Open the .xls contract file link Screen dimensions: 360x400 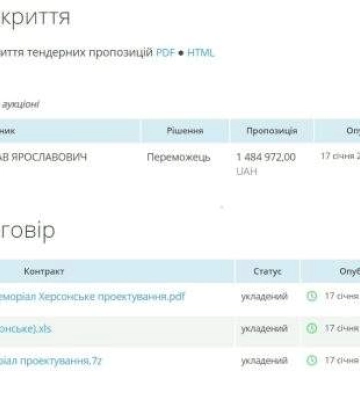[26, 329]
